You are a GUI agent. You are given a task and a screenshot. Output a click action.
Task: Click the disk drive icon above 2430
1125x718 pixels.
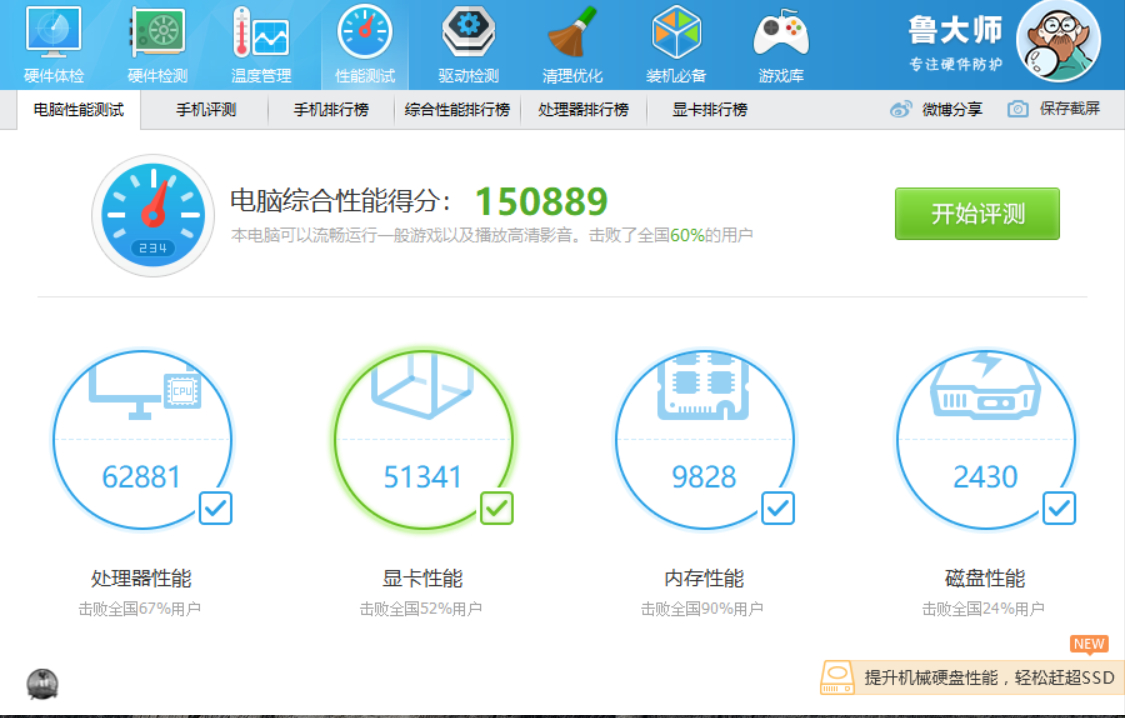(x=985, y=385)
